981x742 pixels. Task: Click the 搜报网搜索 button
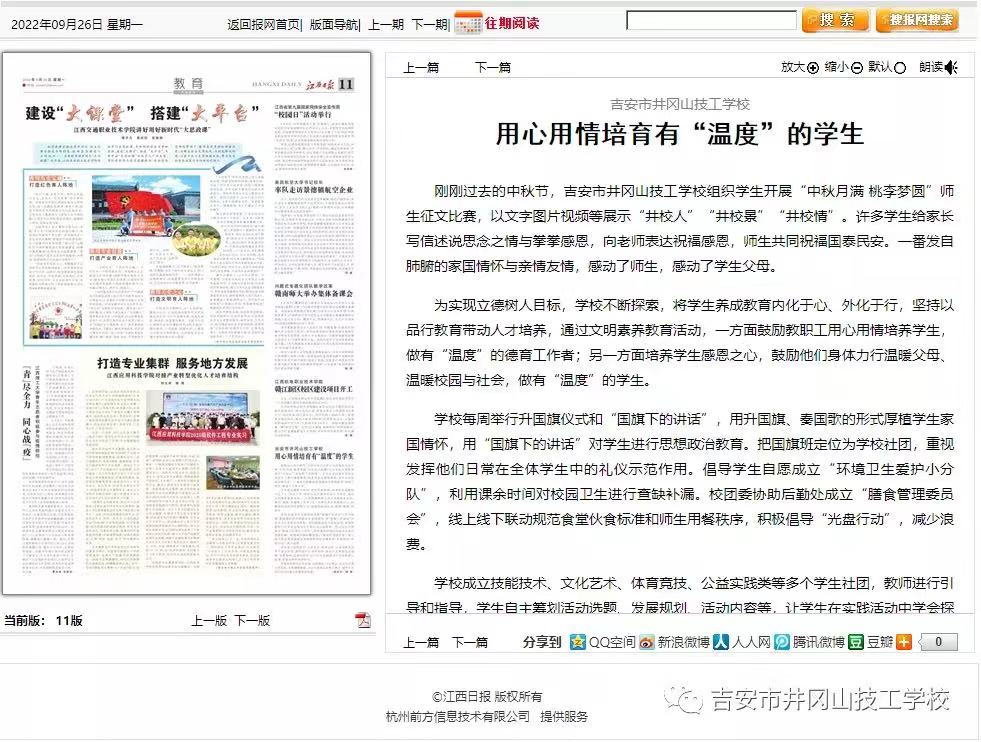point(917,20)
